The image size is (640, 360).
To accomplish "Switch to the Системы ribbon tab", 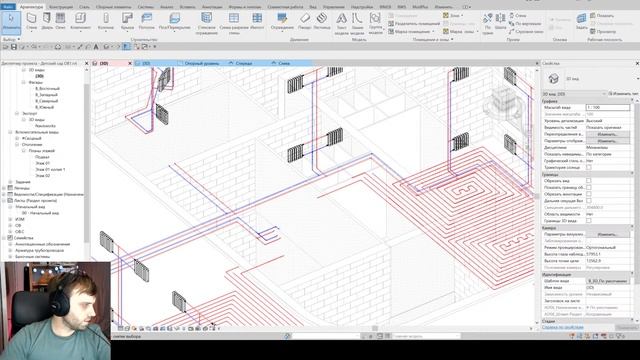I will pyautogui.click(x=146, y=7).
